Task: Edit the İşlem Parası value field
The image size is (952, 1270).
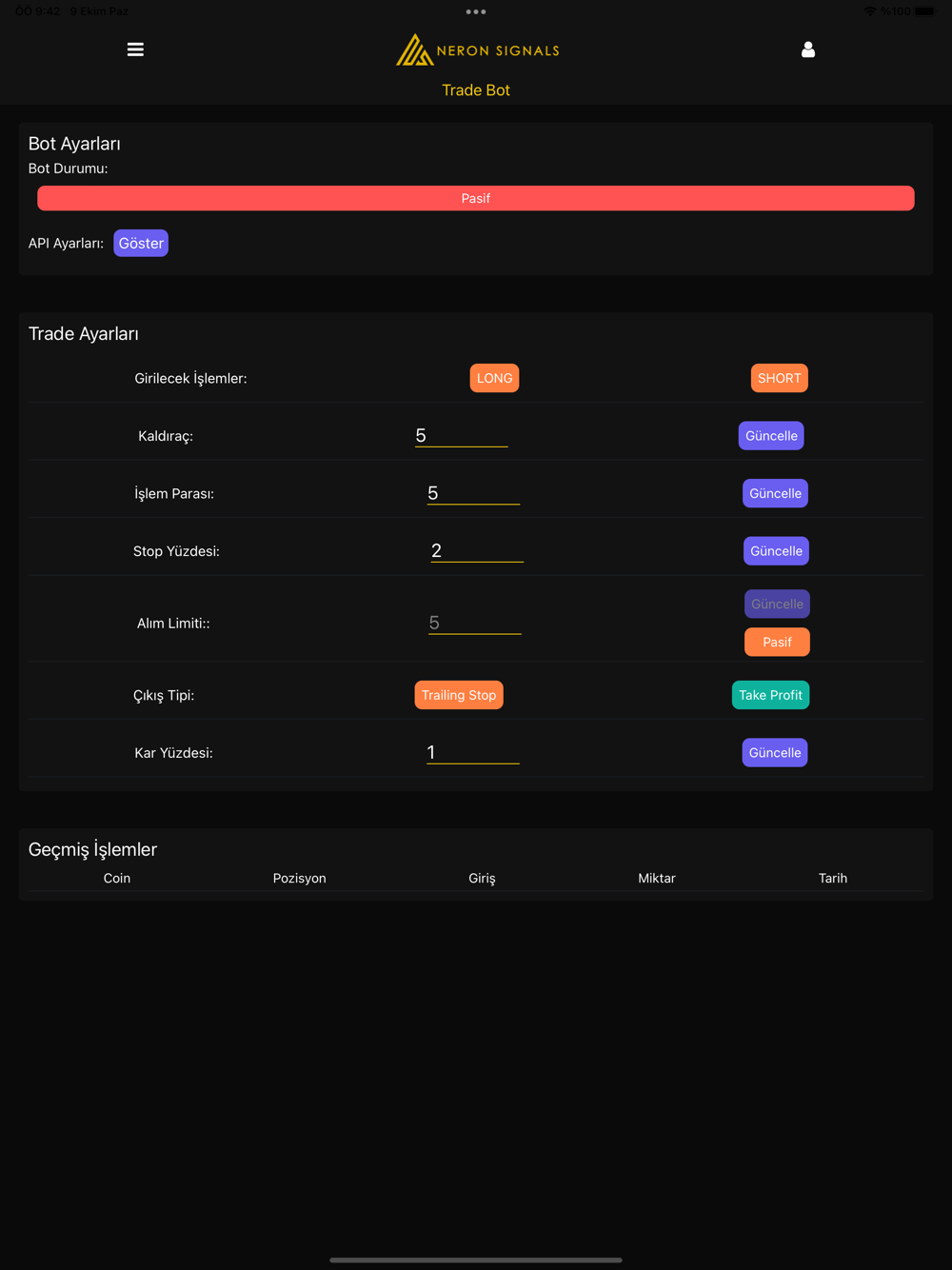Action: pos(473,493)
